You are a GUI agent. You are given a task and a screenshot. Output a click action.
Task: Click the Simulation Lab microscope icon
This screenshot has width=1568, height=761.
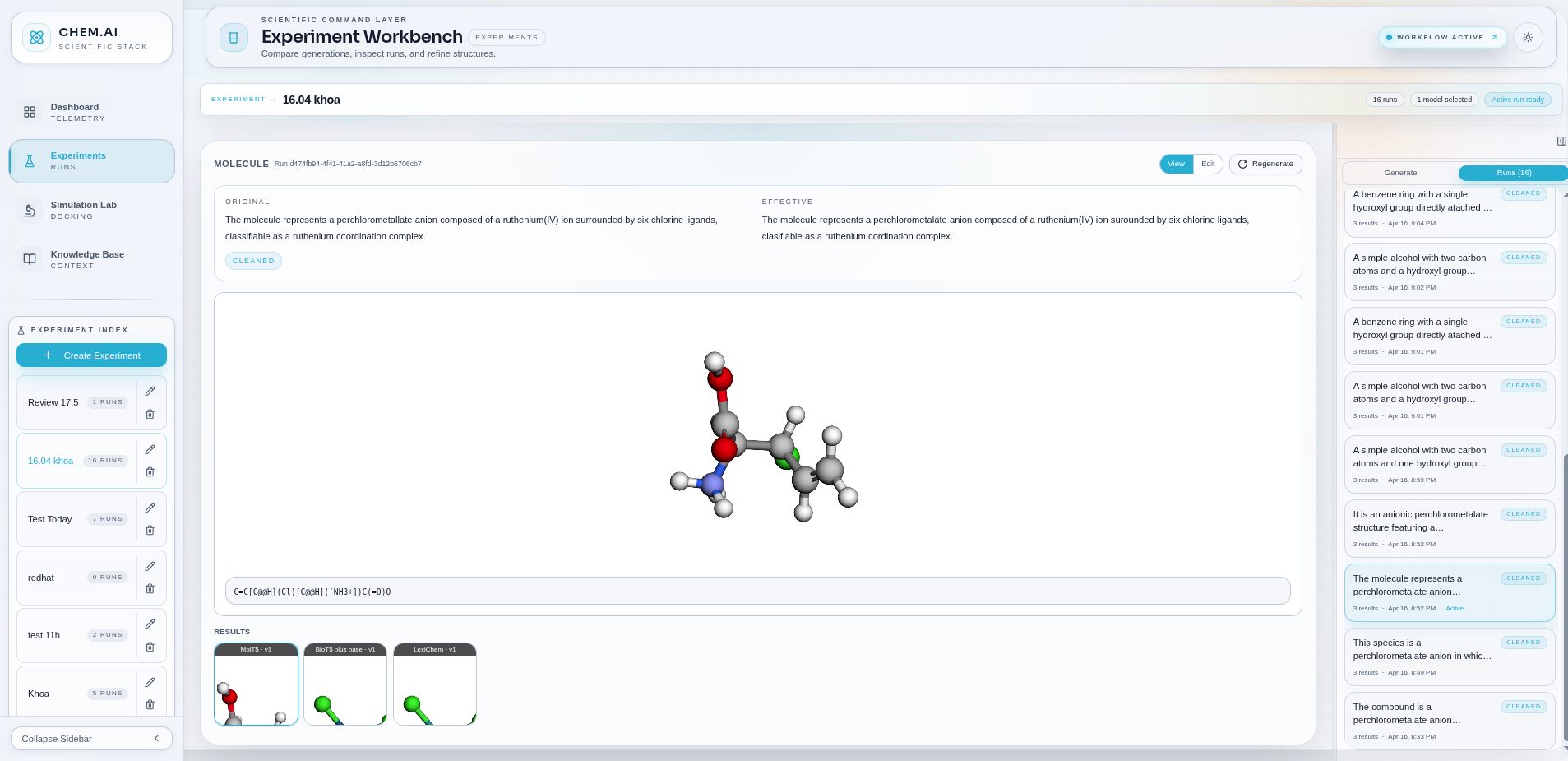[x=30, y=211]
